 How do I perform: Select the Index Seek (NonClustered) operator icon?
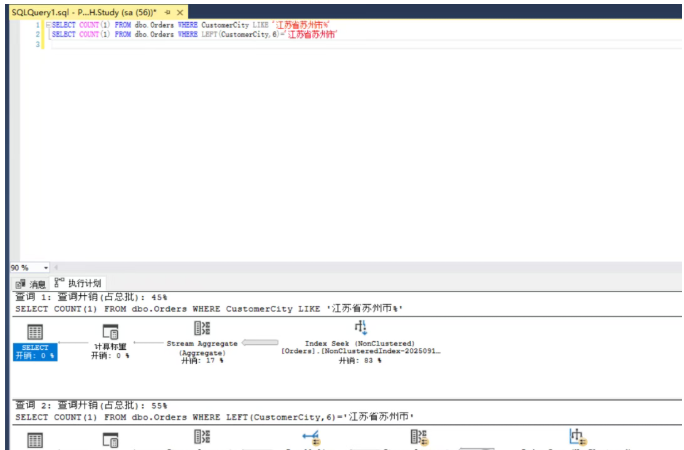click(360, 327)
